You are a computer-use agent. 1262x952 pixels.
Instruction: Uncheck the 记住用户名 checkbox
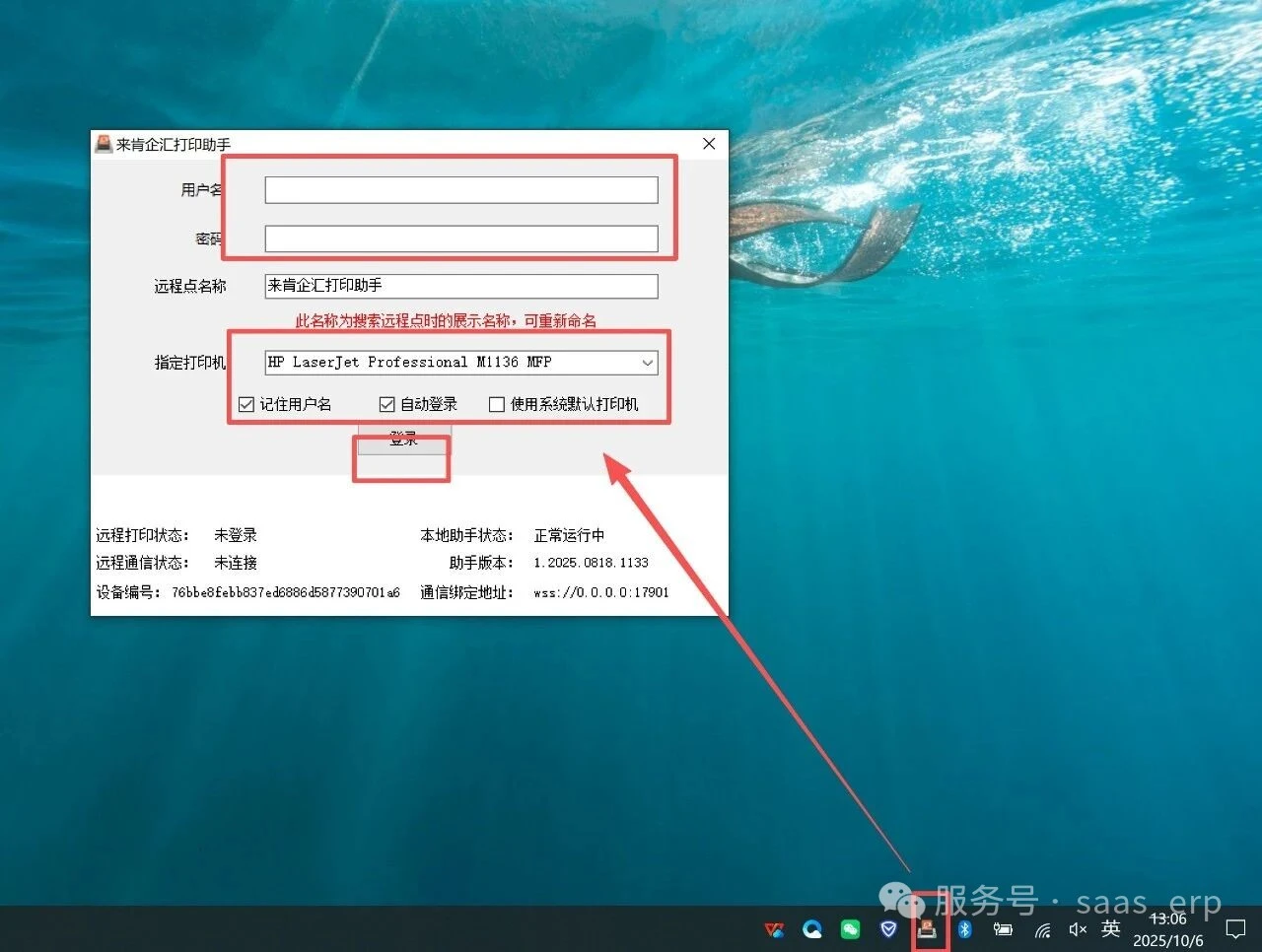pos(246,404)
